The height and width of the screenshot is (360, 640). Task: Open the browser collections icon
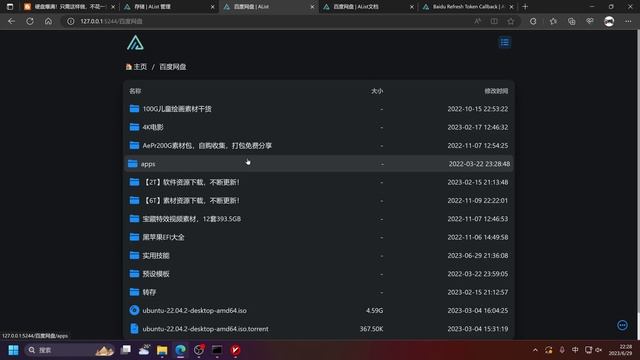click(x=571, y=21)
